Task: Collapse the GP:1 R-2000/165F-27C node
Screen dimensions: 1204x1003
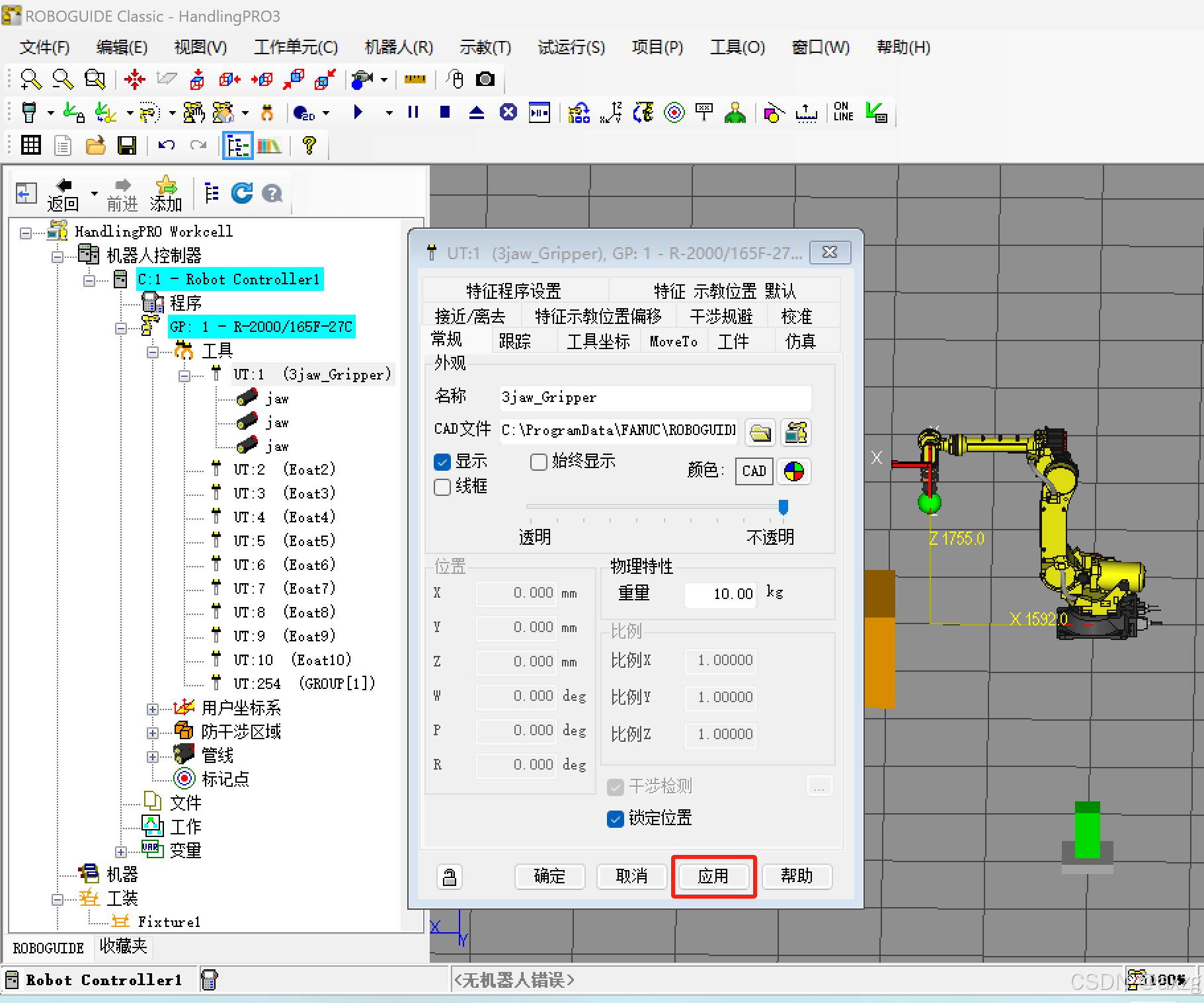Action: tap(121, 328)
